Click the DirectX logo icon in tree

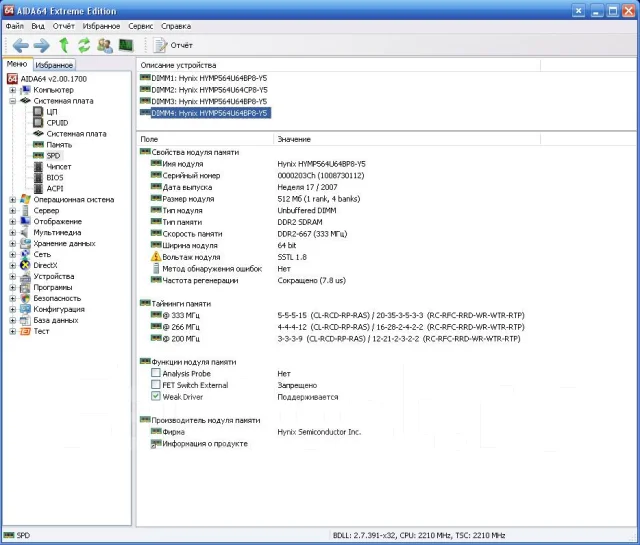(25, 265)
